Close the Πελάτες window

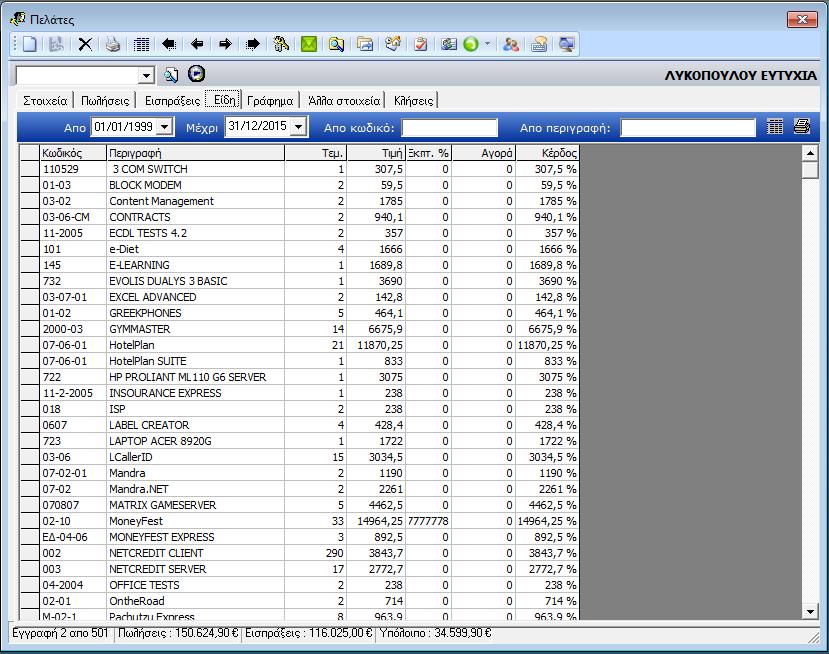(802, 19)
